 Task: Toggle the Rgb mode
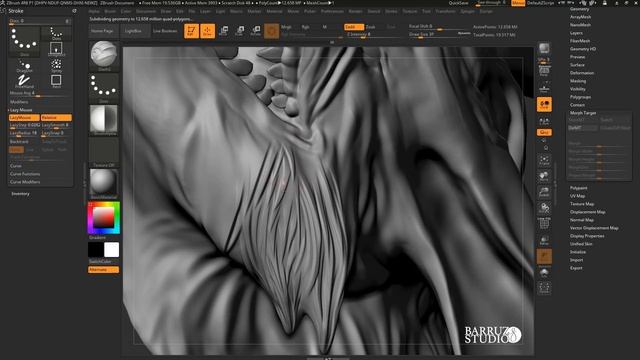point(305,27)
